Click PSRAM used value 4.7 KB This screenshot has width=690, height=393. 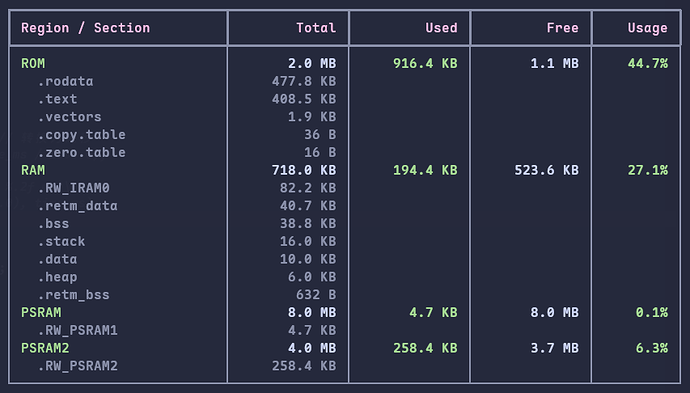coord(433,312)
